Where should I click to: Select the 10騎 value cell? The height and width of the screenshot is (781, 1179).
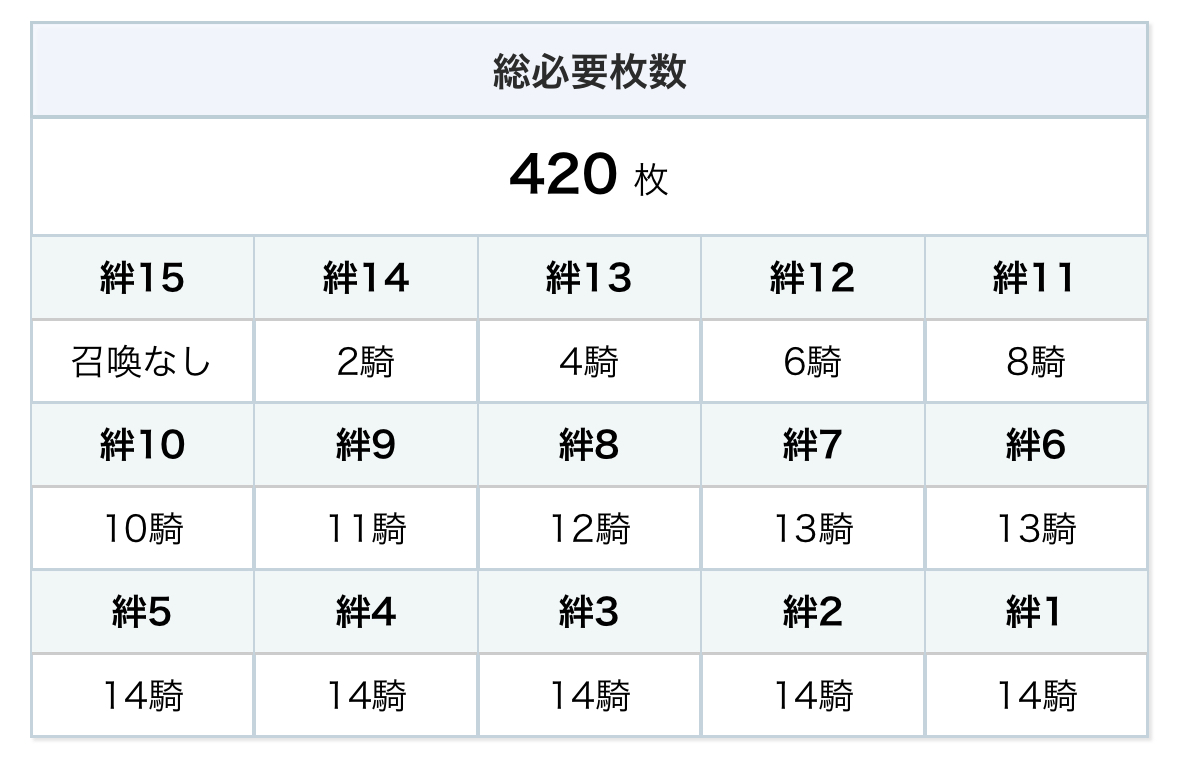(142, 528)
